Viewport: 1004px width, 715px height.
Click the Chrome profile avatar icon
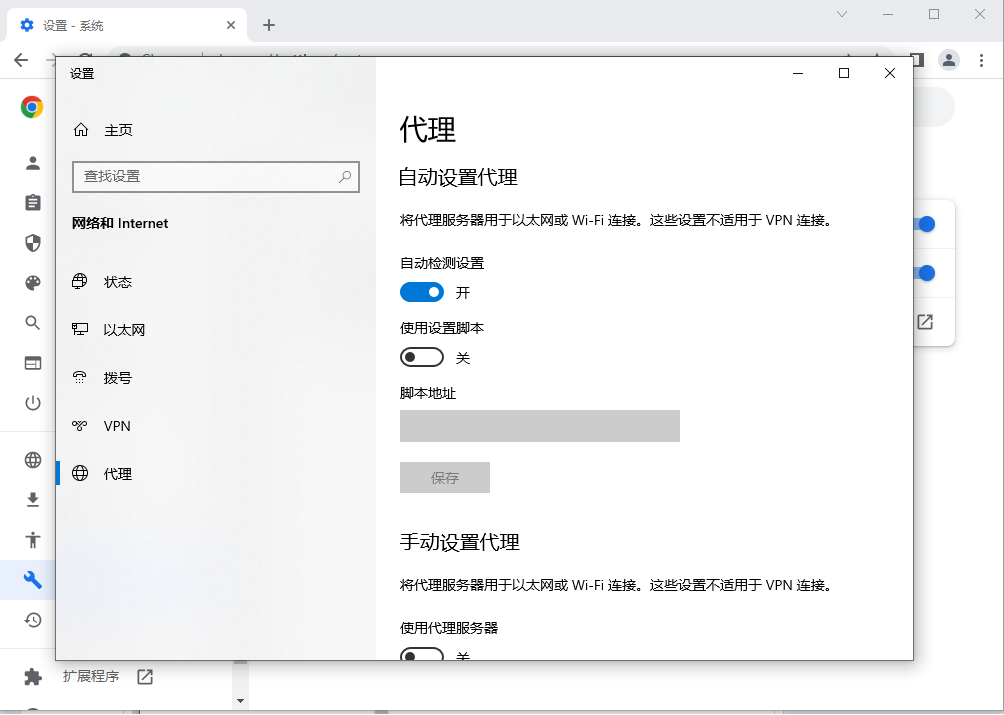coord(948,60)
